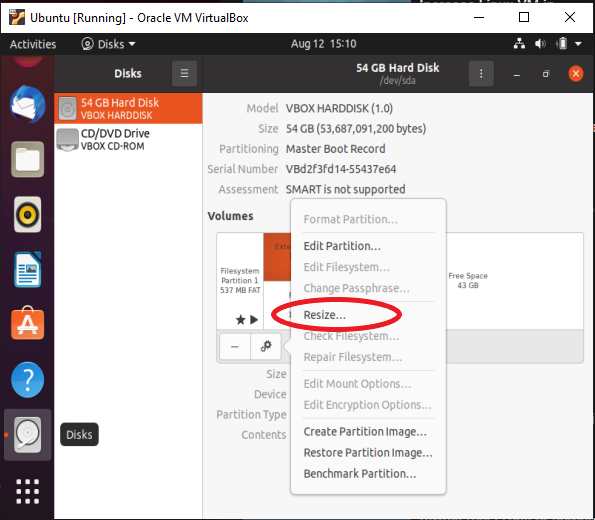Select 54 GB Hard Disk in sidebar
This screenshot has width=595, height=520.
click(x=128, y=108)
